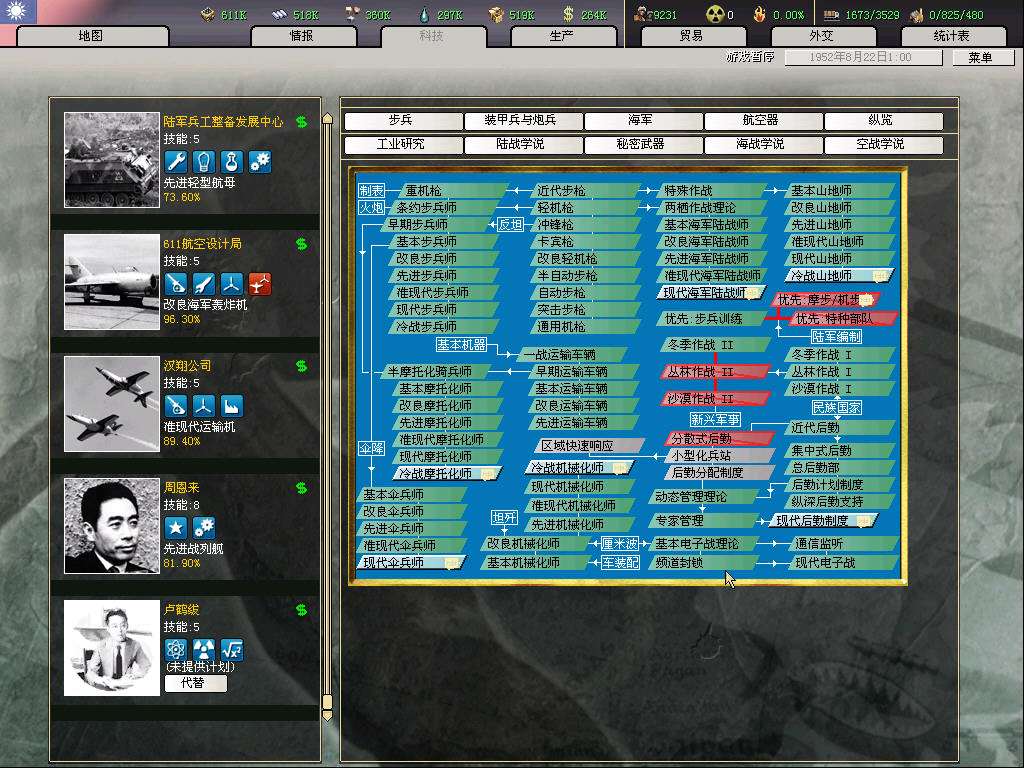Screen dimensions: 1024x768
Task: Click the star icon under 周恩来
Action: [x=176, y=528]
